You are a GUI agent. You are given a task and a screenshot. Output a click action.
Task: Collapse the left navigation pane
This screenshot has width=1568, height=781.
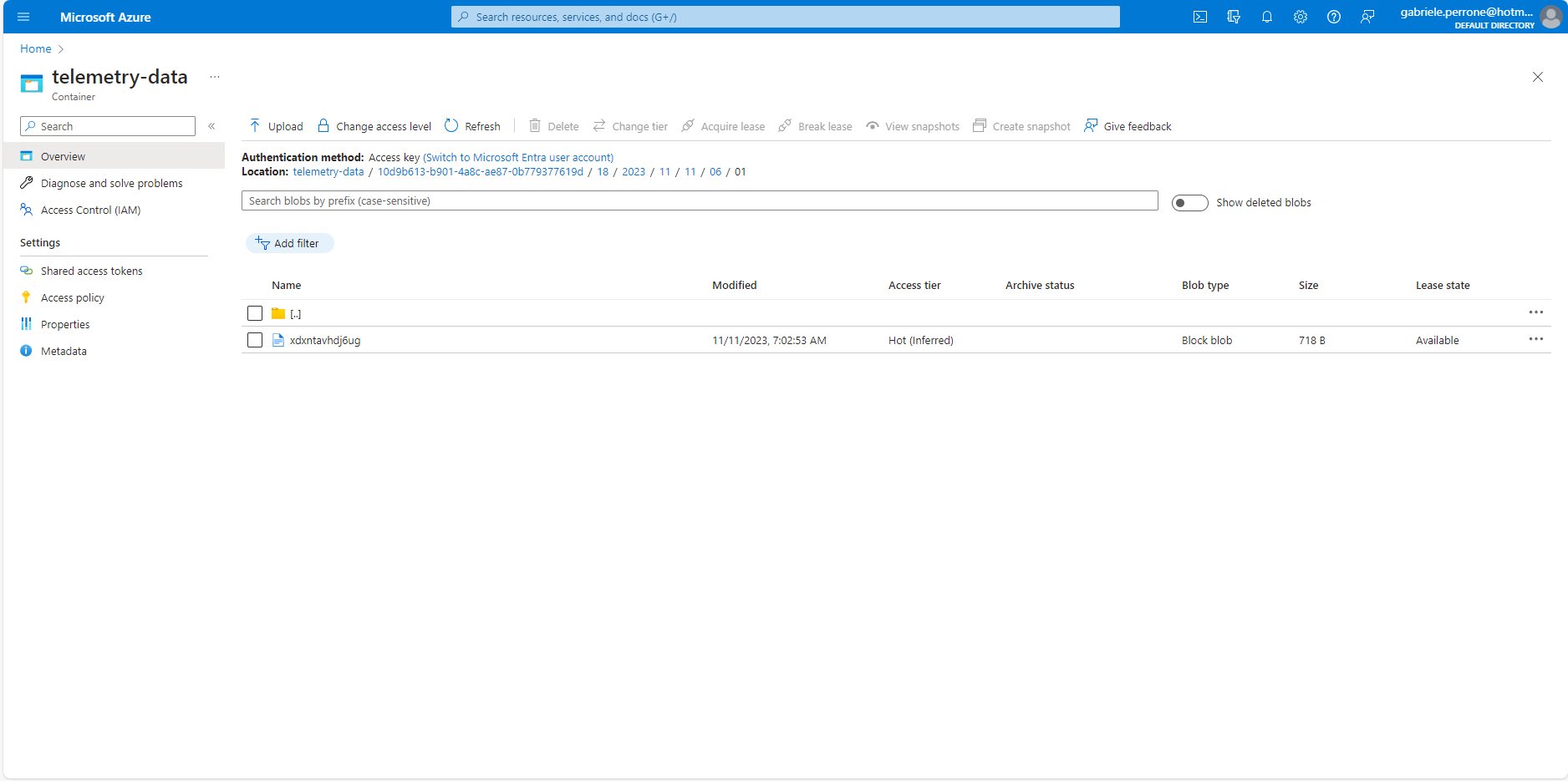click(x=211, y=125)
